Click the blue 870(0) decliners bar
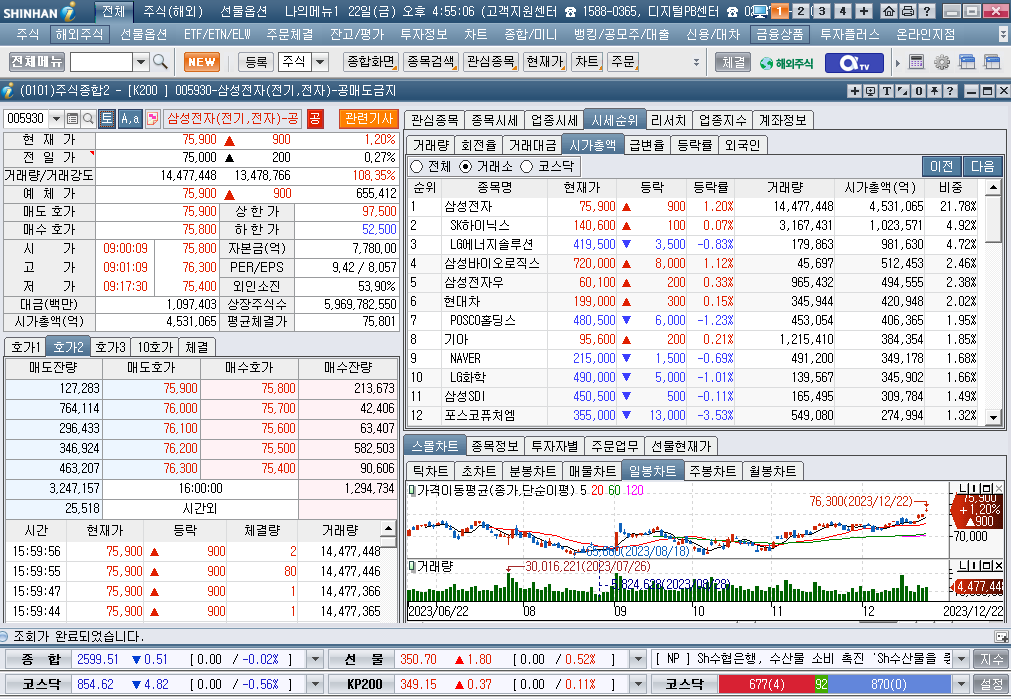The image size is (1011, 699). click(888, 684)
